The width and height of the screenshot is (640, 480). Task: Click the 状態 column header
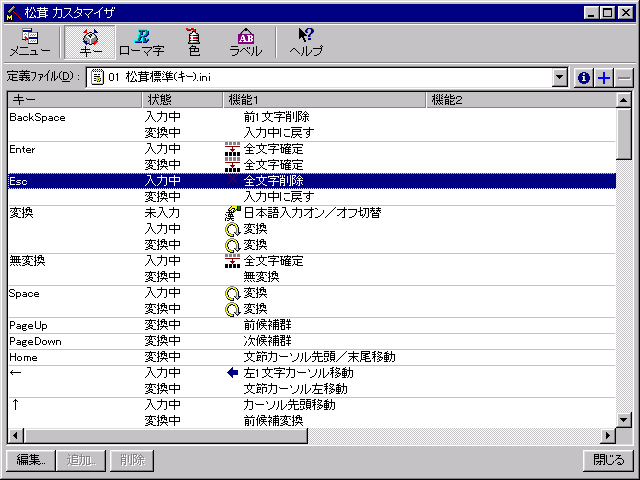click(x=182, y=100)
